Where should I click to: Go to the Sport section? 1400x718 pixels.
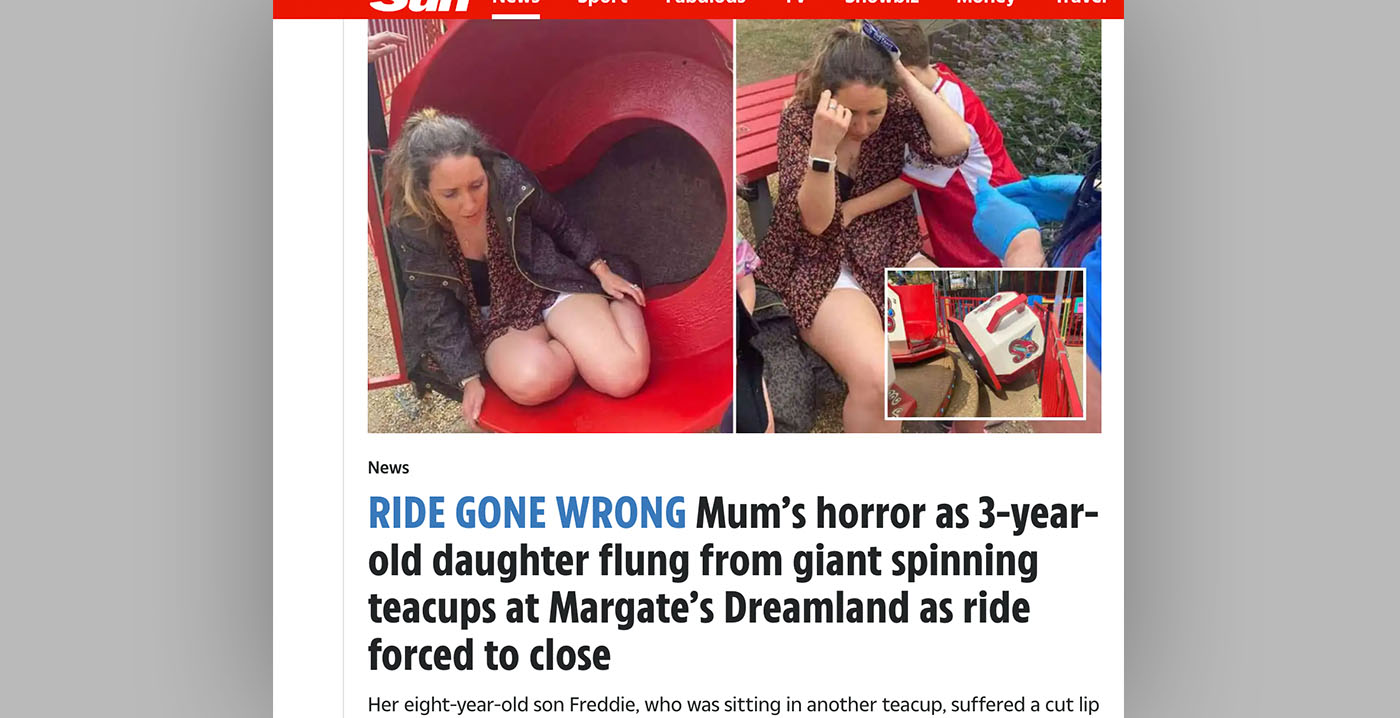[602, 3]
